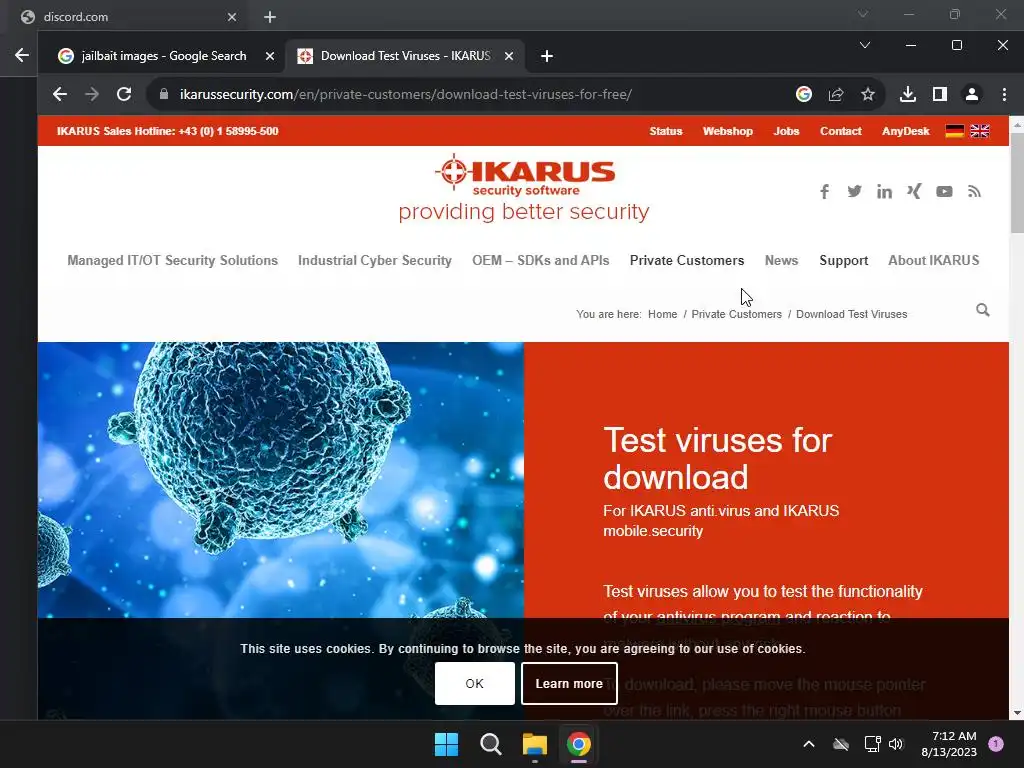1024x768 pixels.
Task: Open Support menu item
Action: pos(844,260)
